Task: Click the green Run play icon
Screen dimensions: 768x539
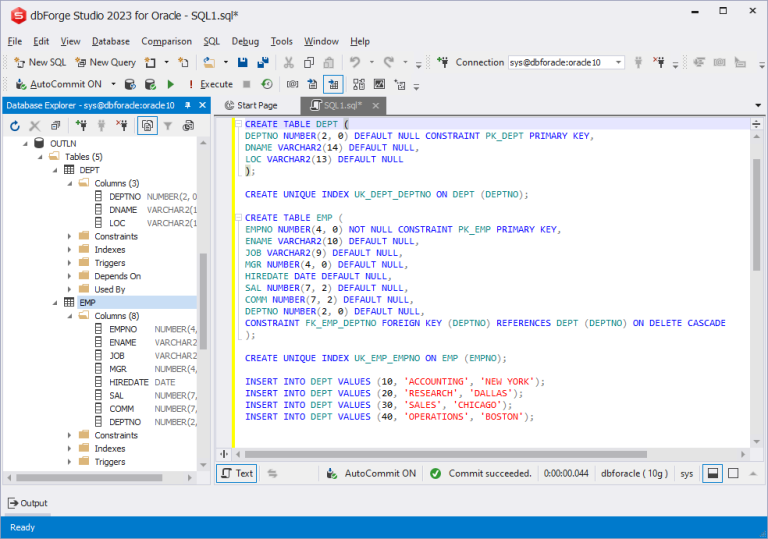Action: 171,85
